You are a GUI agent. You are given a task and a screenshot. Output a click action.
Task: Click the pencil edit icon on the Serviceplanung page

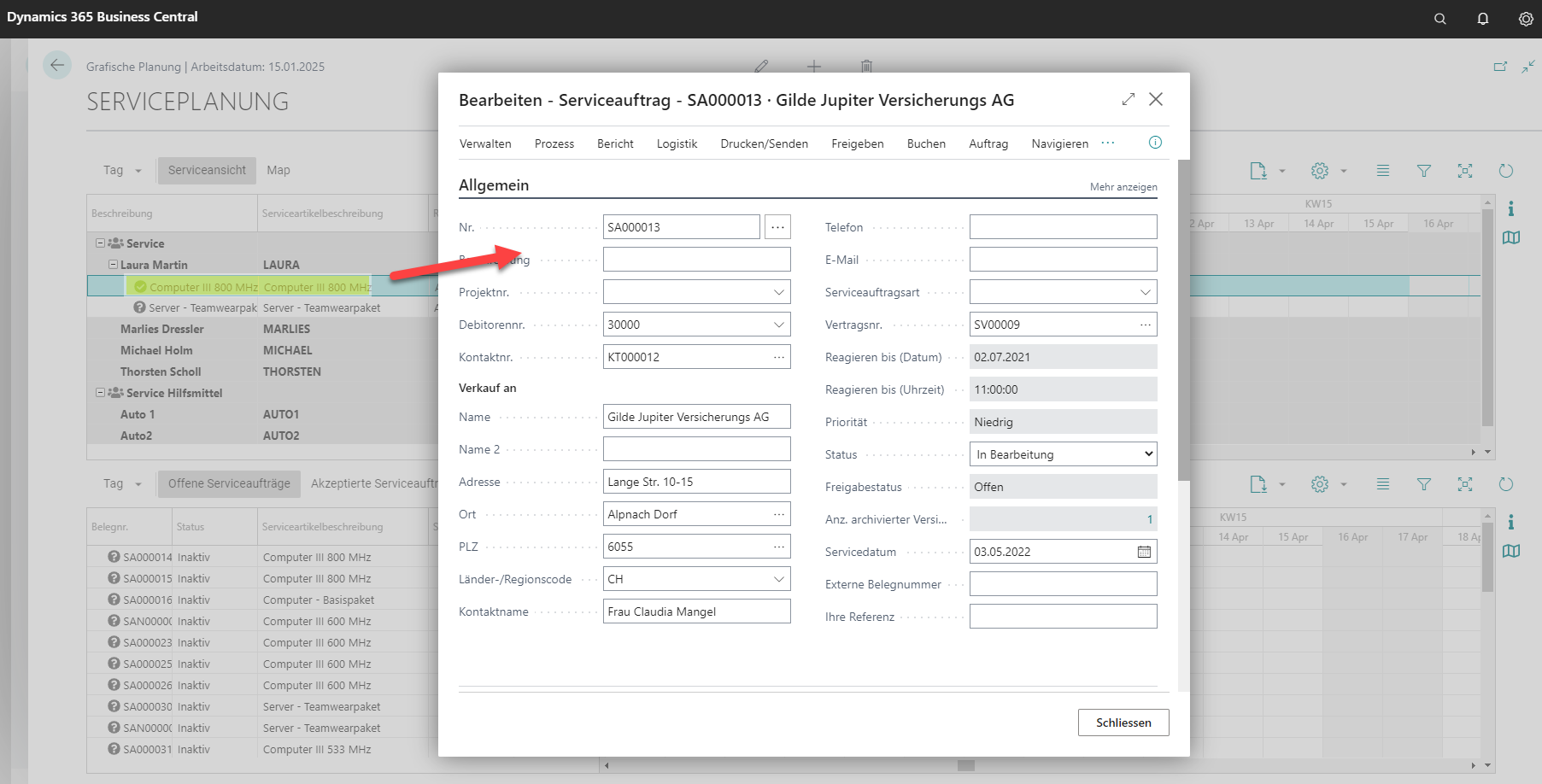pyautogui.click(x=762, y=66)
